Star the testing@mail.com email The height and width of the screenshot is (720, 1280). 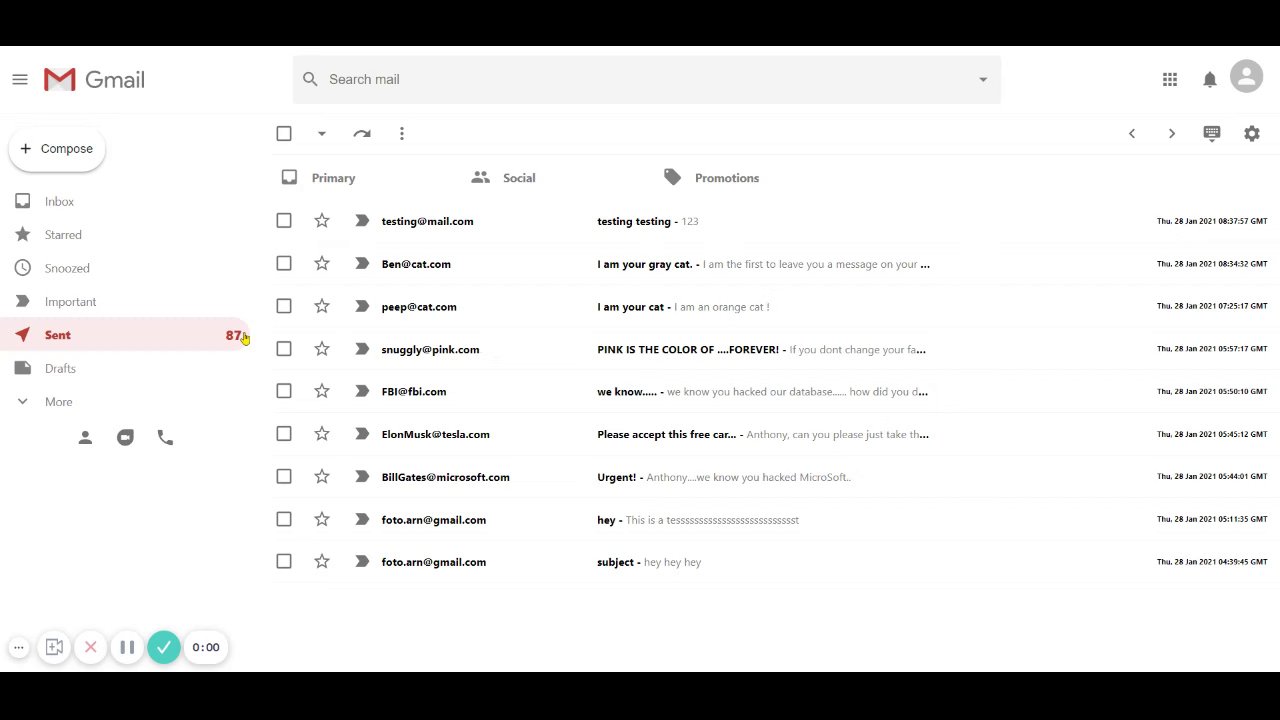(x=322, y=221)
